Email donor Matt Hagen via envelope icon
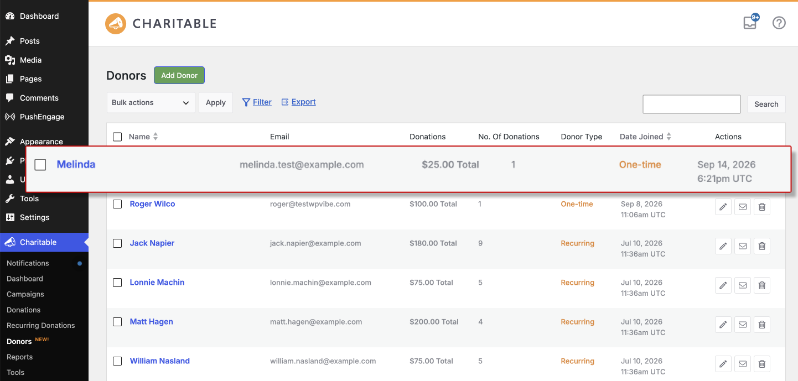Viewport: 798px width, 381px height. (x=743, y=325)
